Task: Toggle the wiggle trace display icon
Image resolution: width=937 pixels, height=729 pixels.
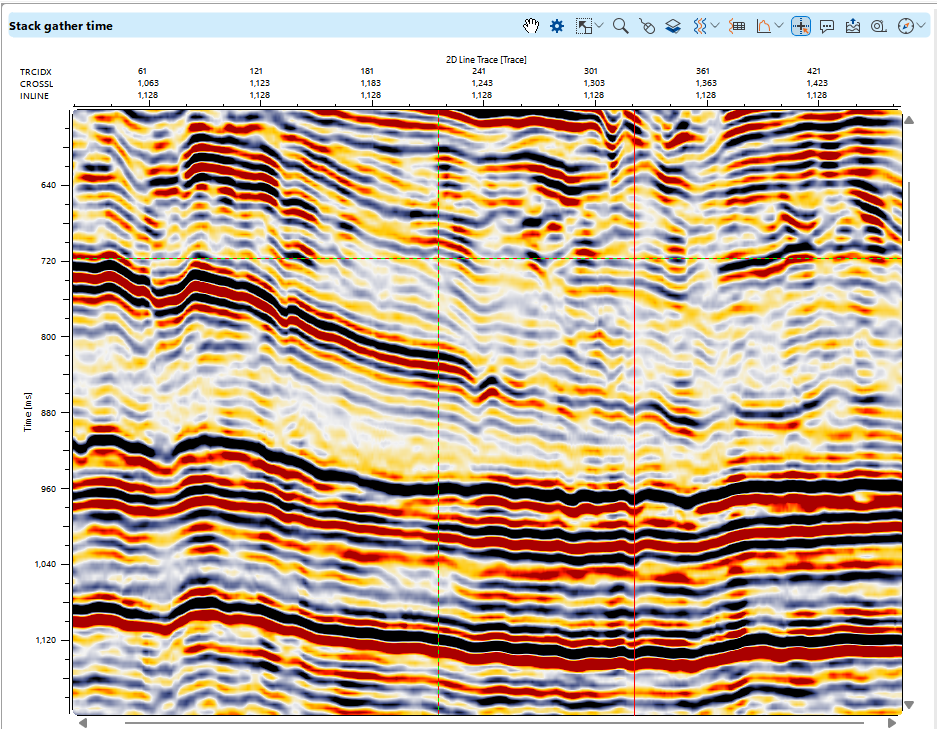Action: pos(703,26)
